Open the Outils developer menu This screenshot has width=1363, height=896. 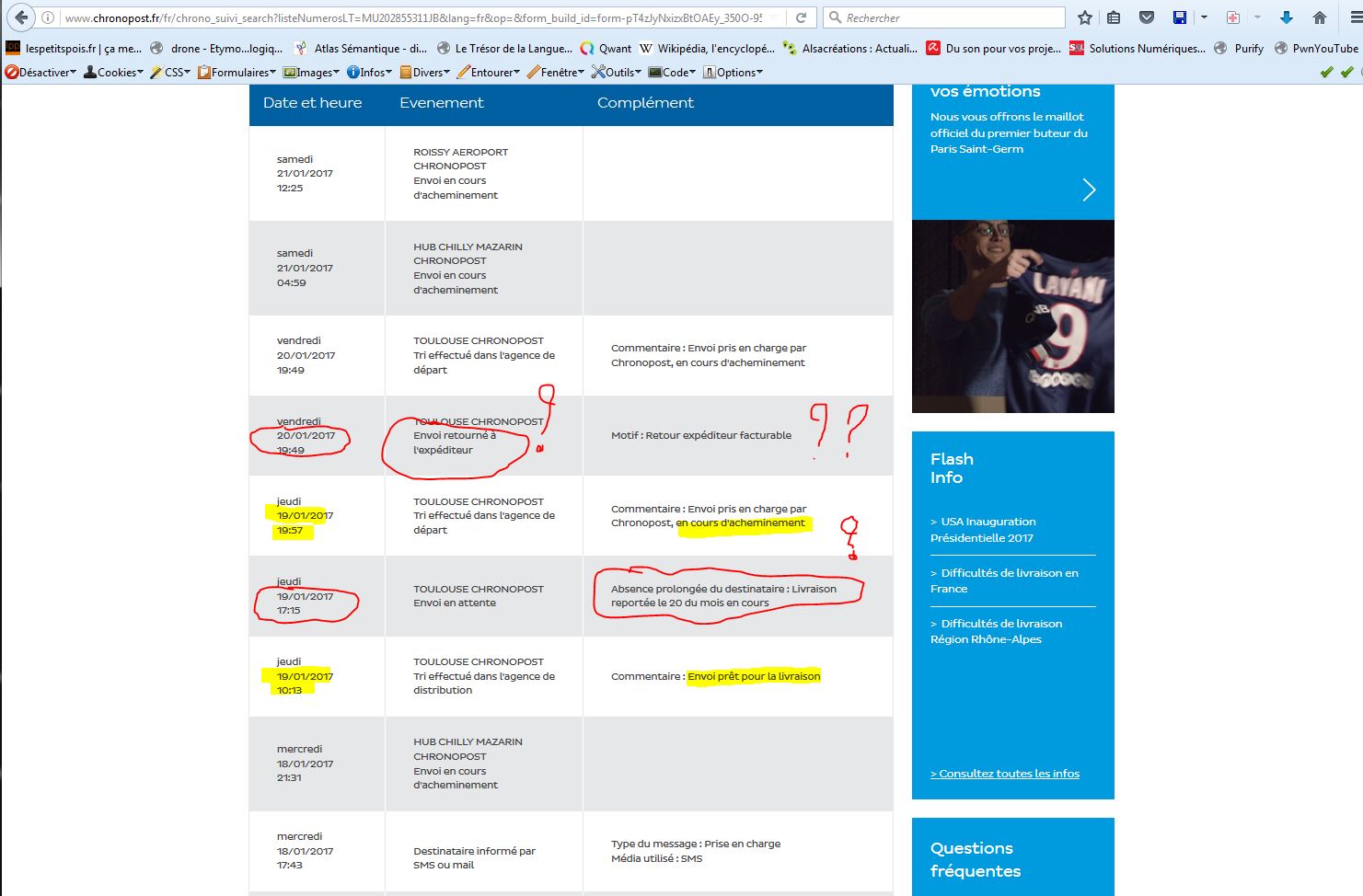click(616, 73)
